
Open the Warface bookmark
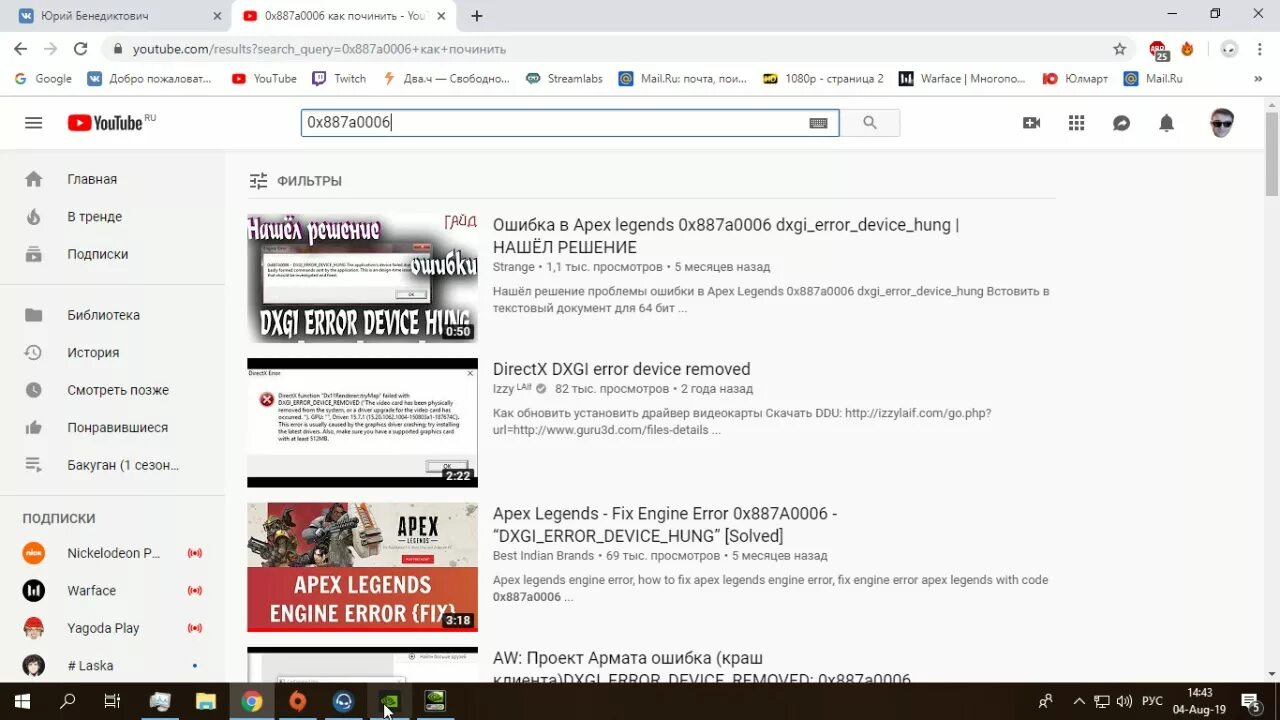[x=962, y=78]
